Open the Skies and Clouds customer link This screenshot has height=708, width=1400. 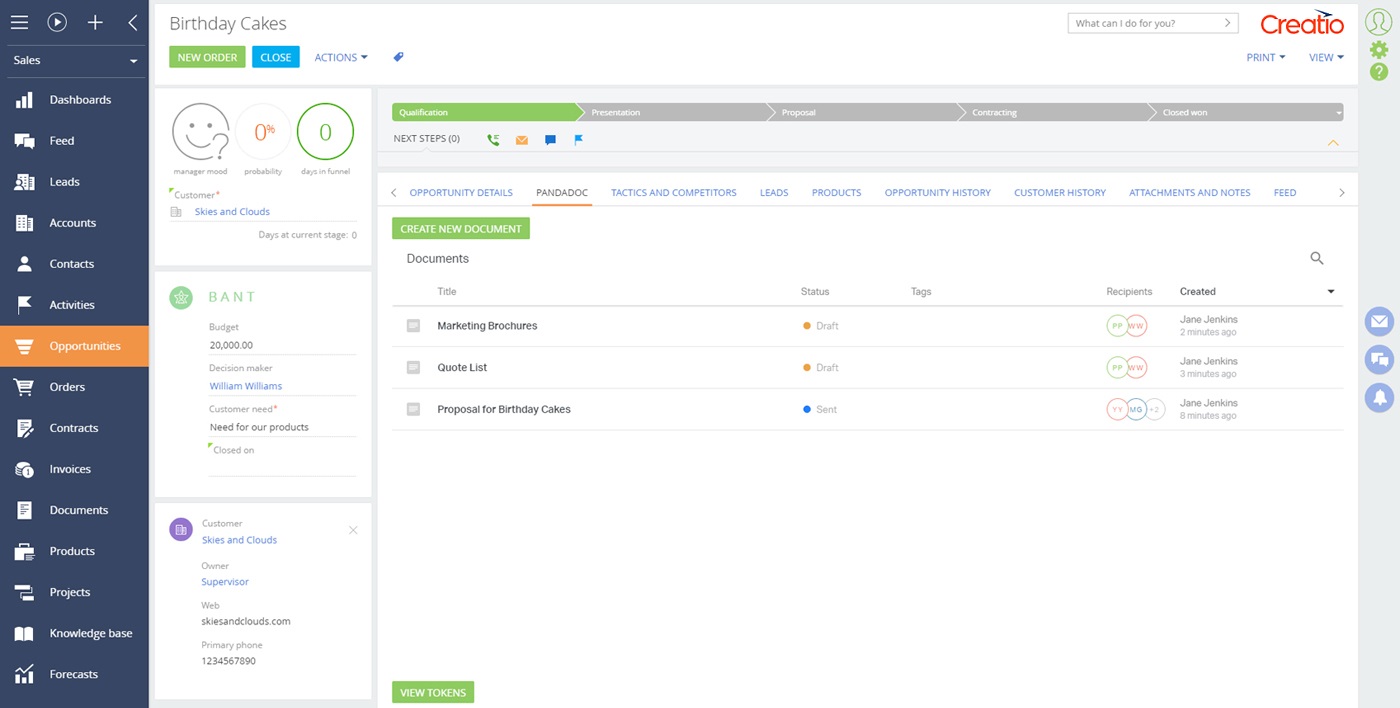[x=231, y=211]
